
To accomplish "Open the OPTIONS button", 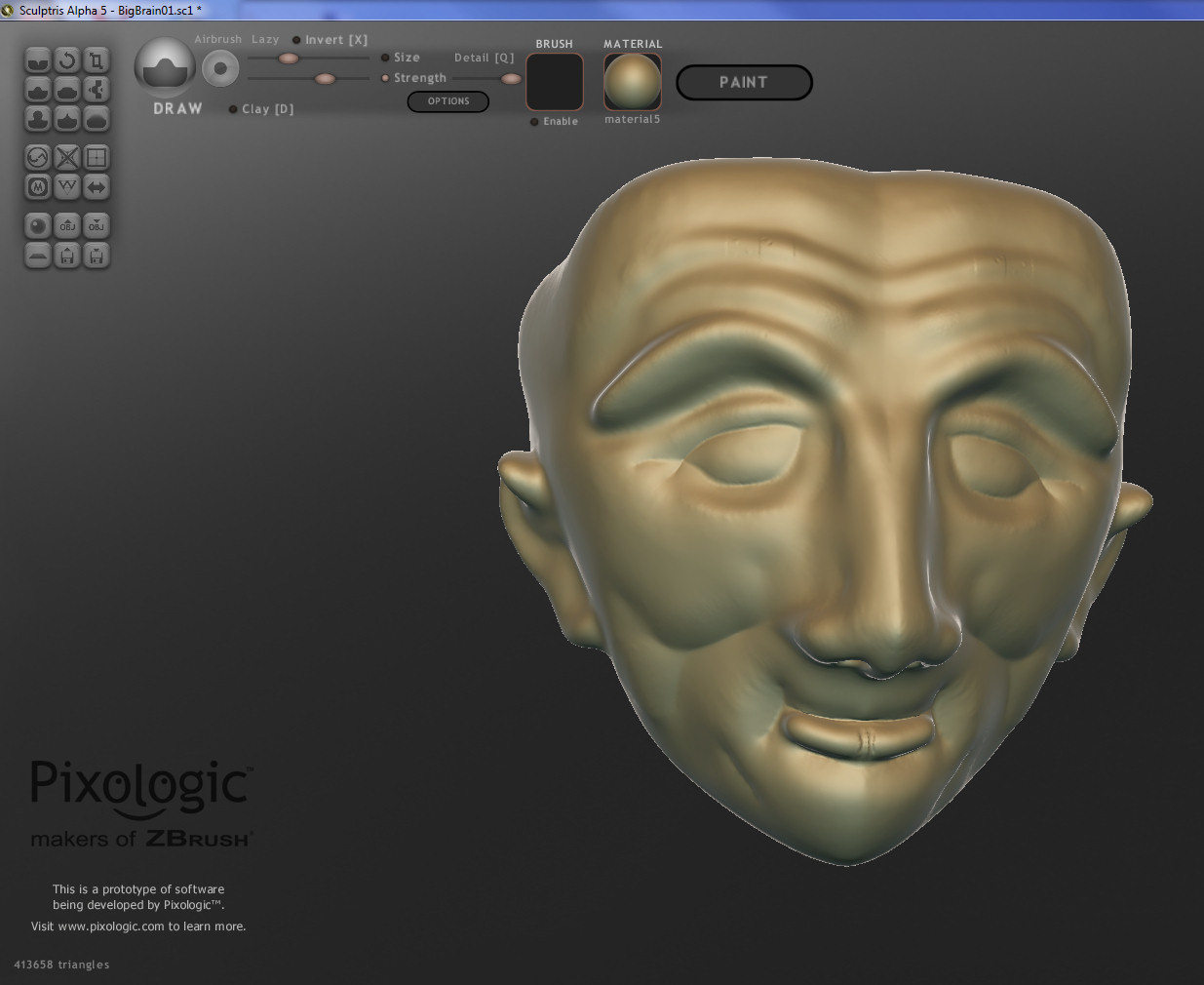I will [x=447, y=101].
